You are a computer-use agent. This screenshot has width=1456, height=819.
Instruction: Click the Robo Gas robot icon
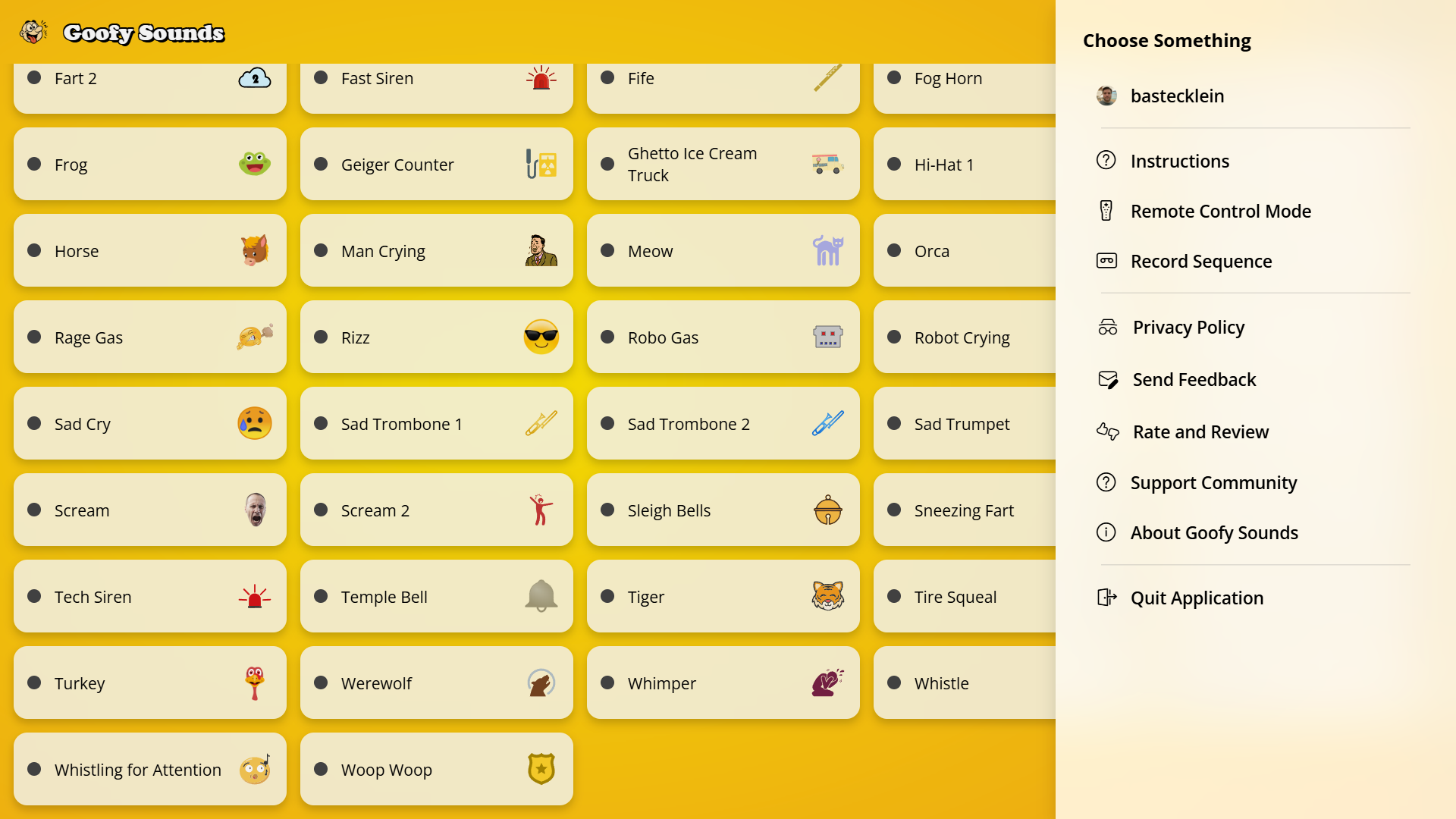pyautogui.click(x=828, y=337)
